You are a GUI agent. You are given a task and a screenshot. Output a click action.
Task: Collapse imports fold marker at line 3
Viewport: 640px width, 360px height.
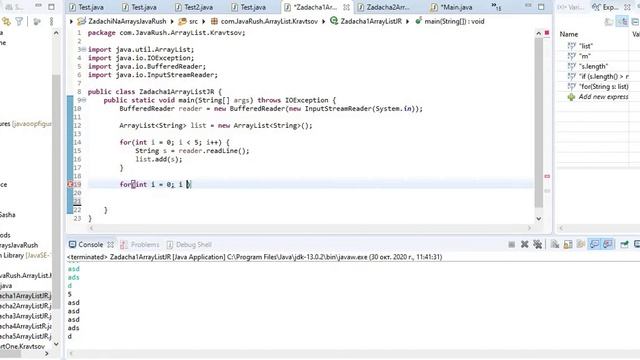pos(84,49)
